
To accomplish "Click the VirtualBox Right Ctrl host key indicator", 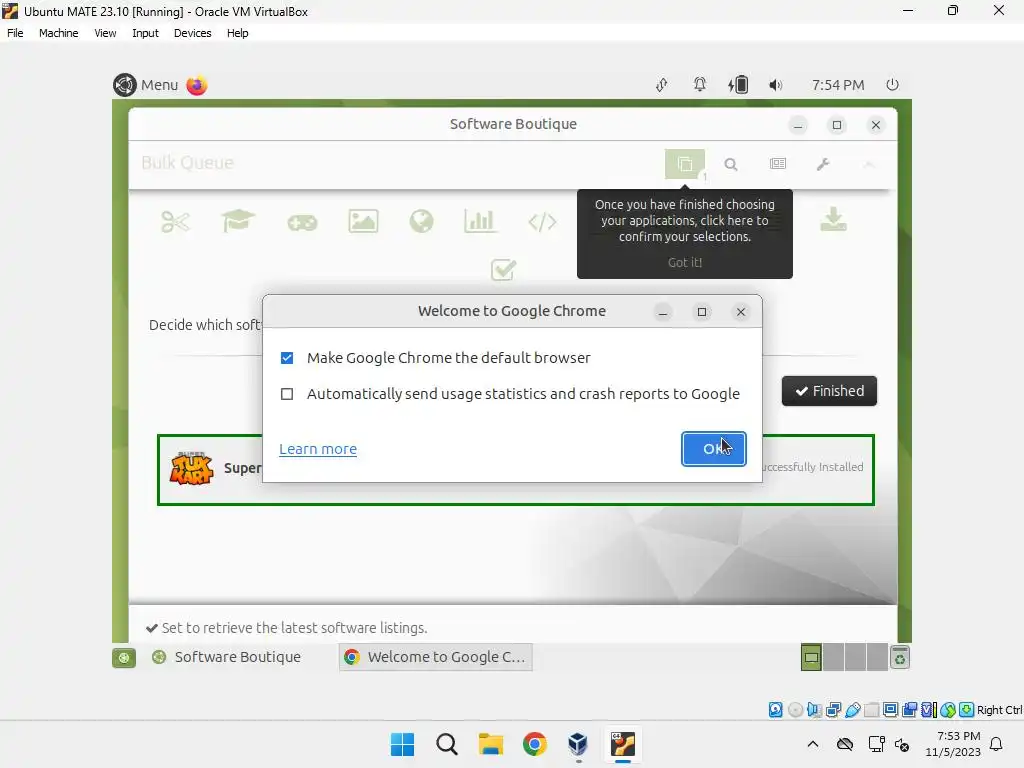I will (x=999, y=710).
